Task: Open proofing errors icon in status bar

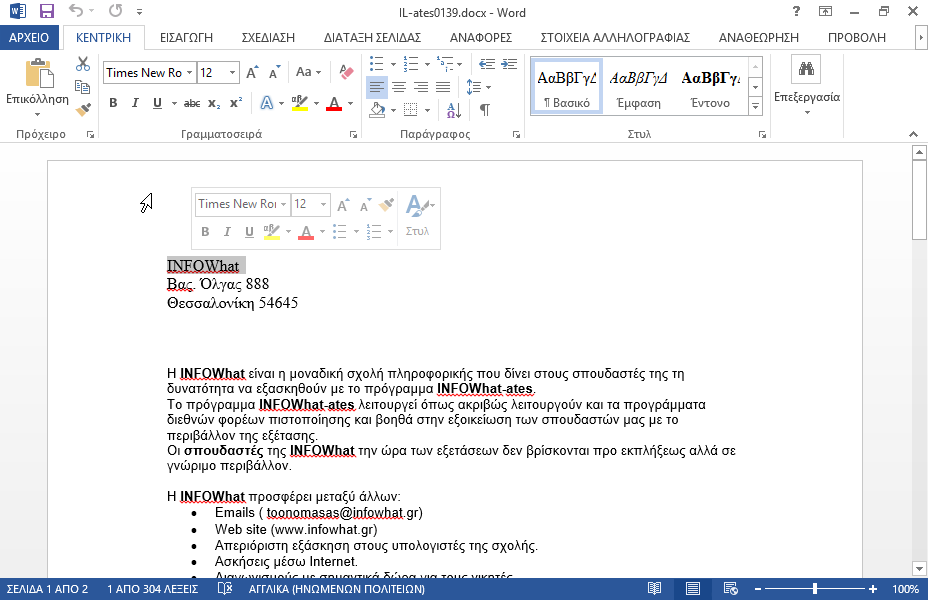Action: [225, 589]
